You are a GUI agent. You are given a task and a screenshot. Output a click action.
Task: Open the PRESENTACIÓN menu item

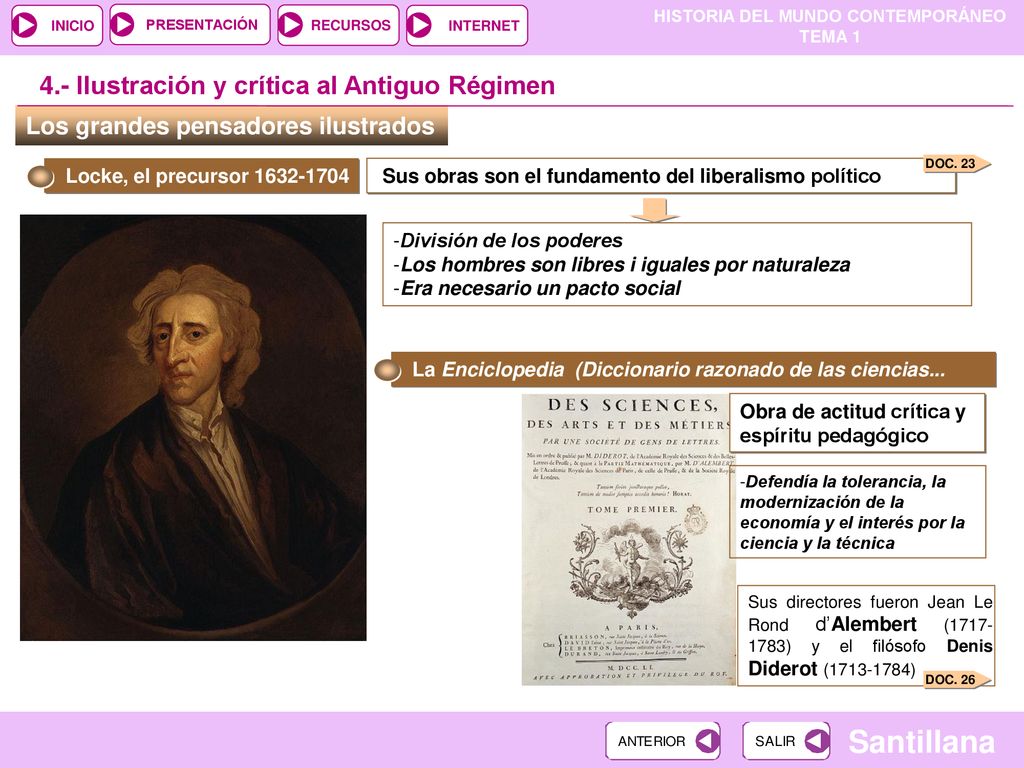tap(189, 25)
